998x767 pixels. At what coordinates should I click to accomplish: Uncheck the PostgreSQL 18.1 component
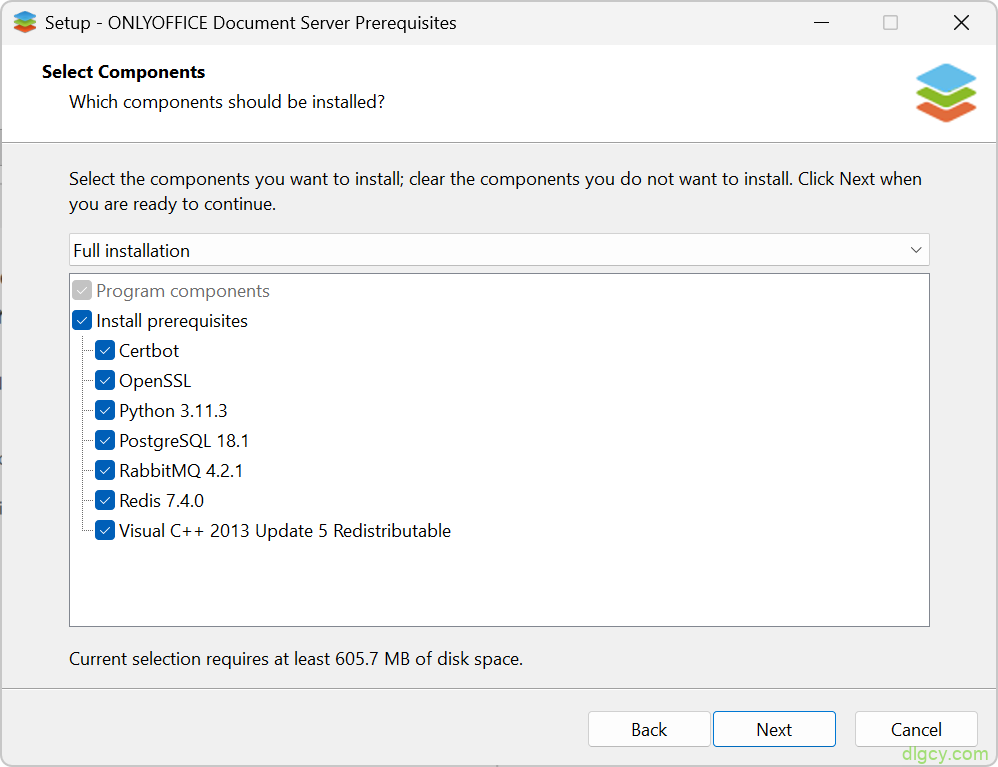point(105,440)
